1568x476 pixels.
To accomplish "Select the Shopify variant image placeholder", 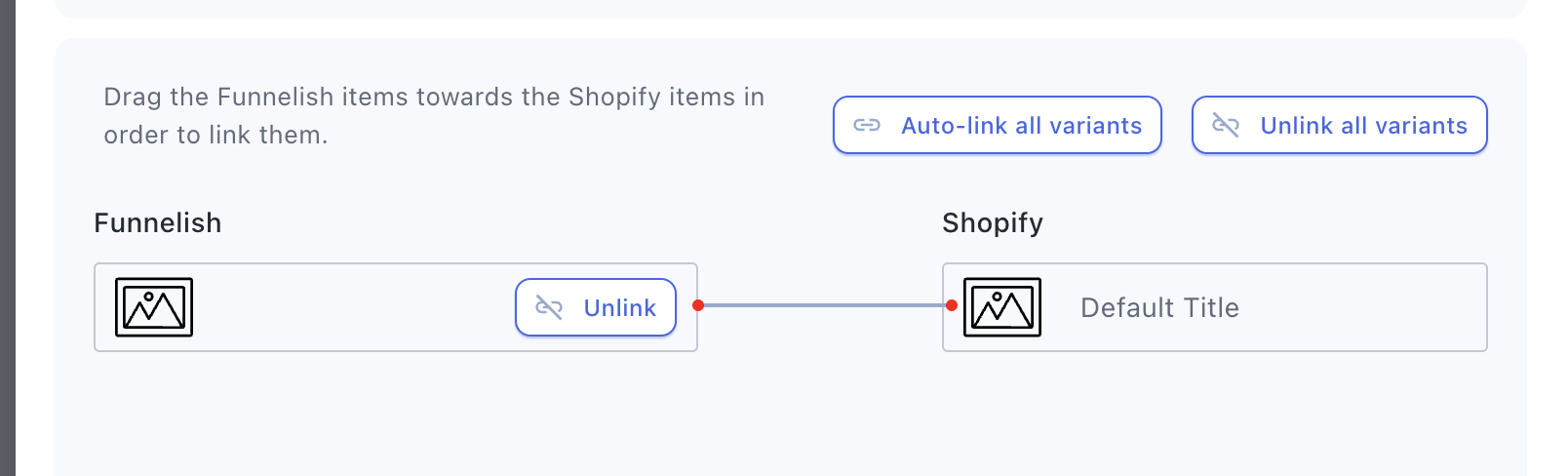I will pyautogui.click(x=1002, y=307).
